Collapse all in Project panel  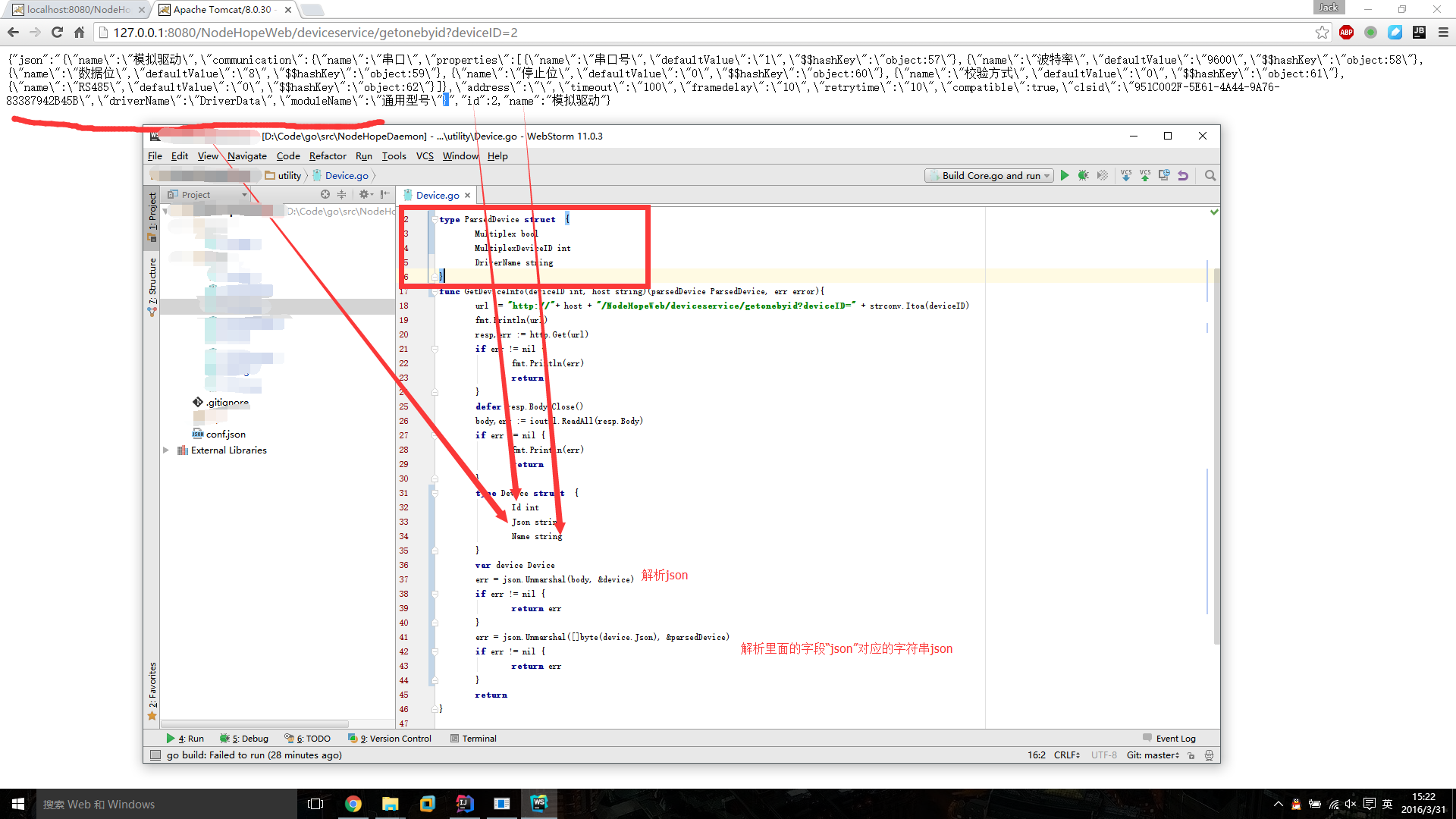[x=341, y=195]
